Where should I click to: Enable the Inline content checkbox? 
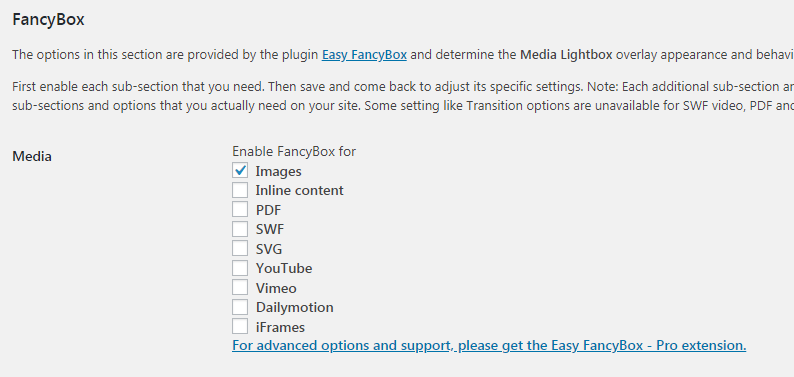click(x=240, y=190)
